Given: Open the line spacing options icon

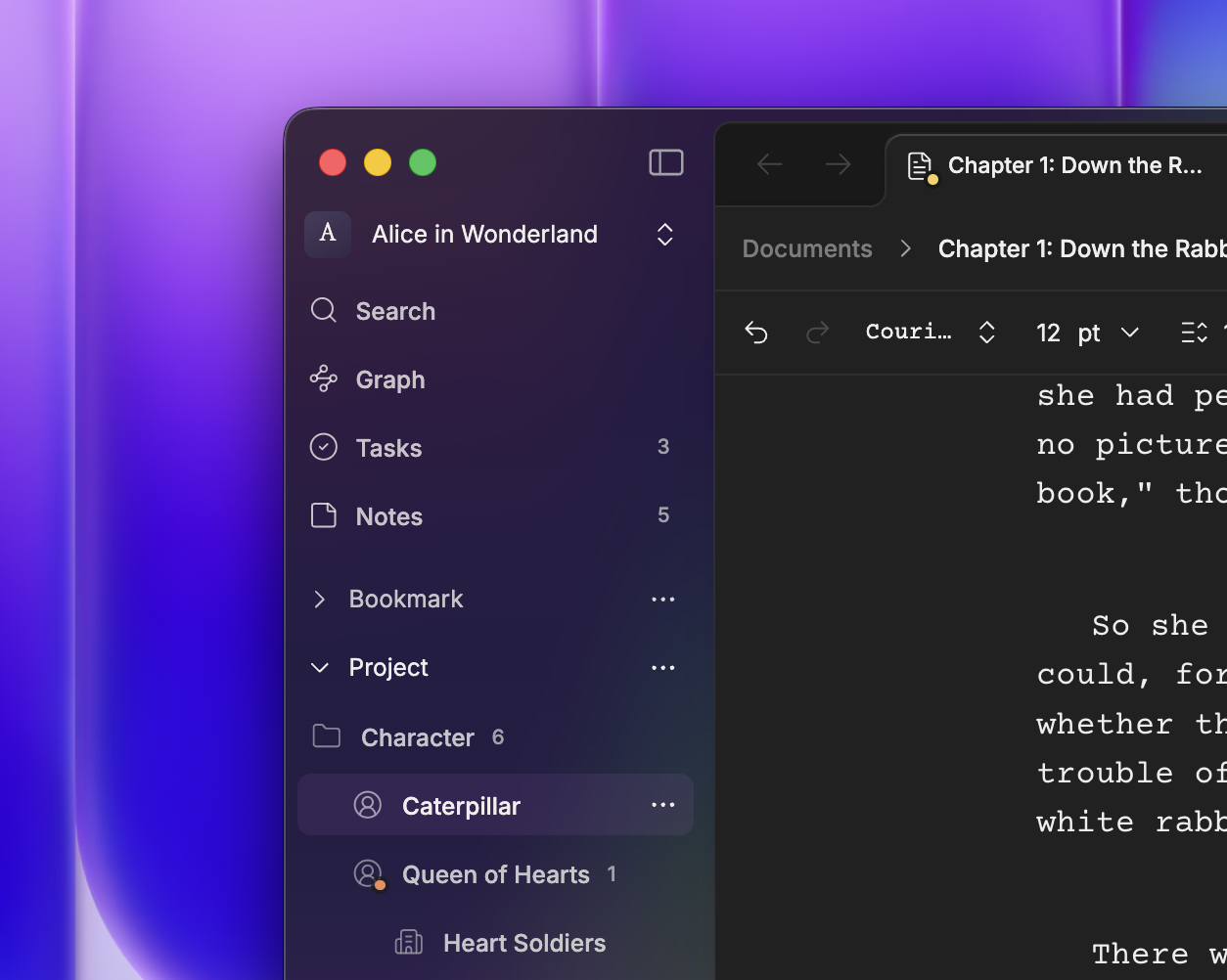Looking at the screenshot, I should 1195,333.
